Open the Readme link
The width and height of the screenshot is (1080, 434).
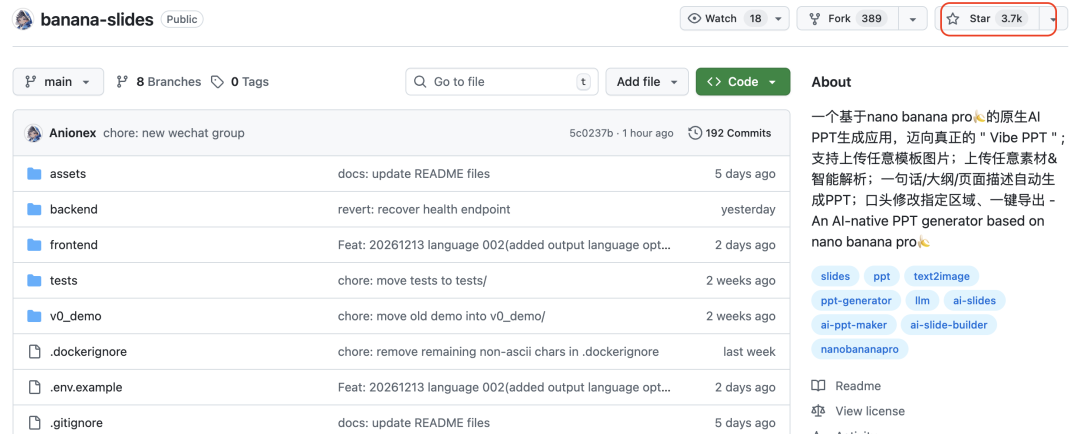[858, 386]
